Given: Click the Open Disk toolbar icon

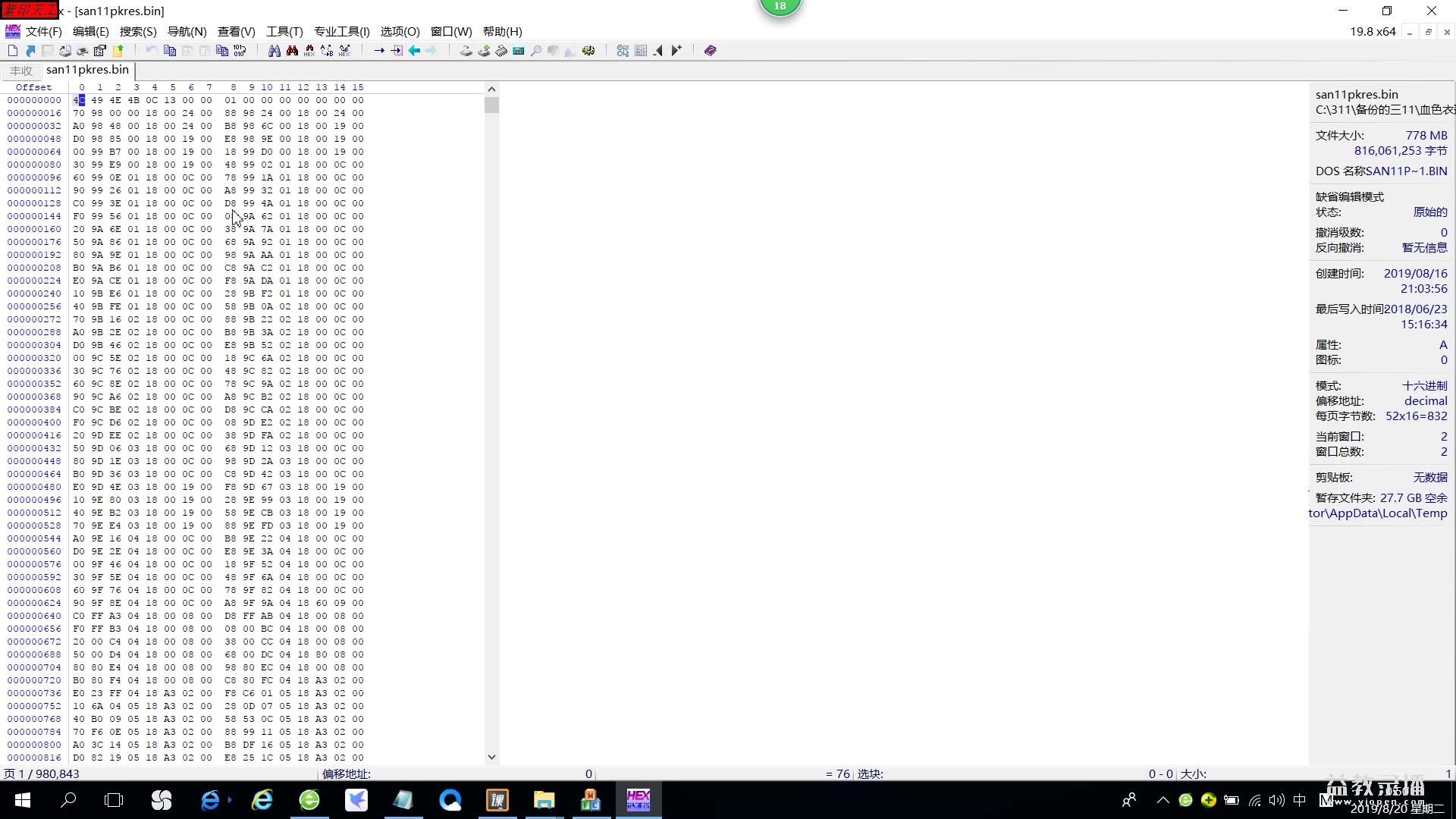Looking at the screenshot, I should 466,51.
